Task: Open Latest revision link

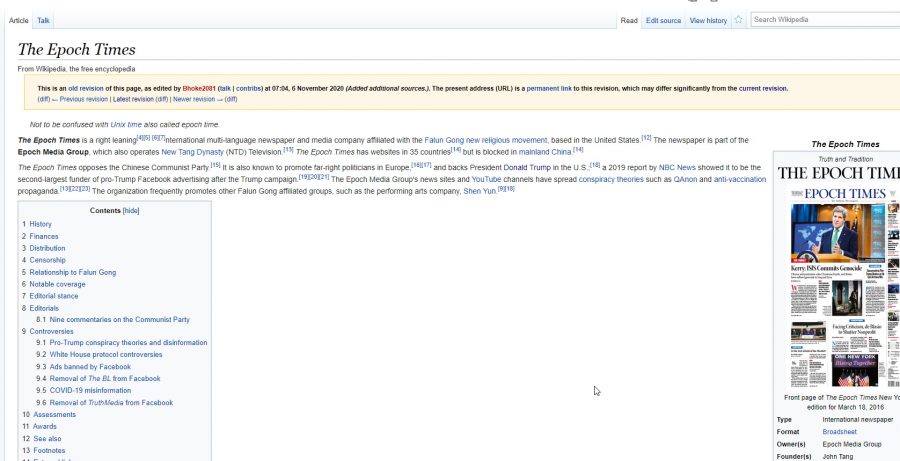Action: coord(133,99)
